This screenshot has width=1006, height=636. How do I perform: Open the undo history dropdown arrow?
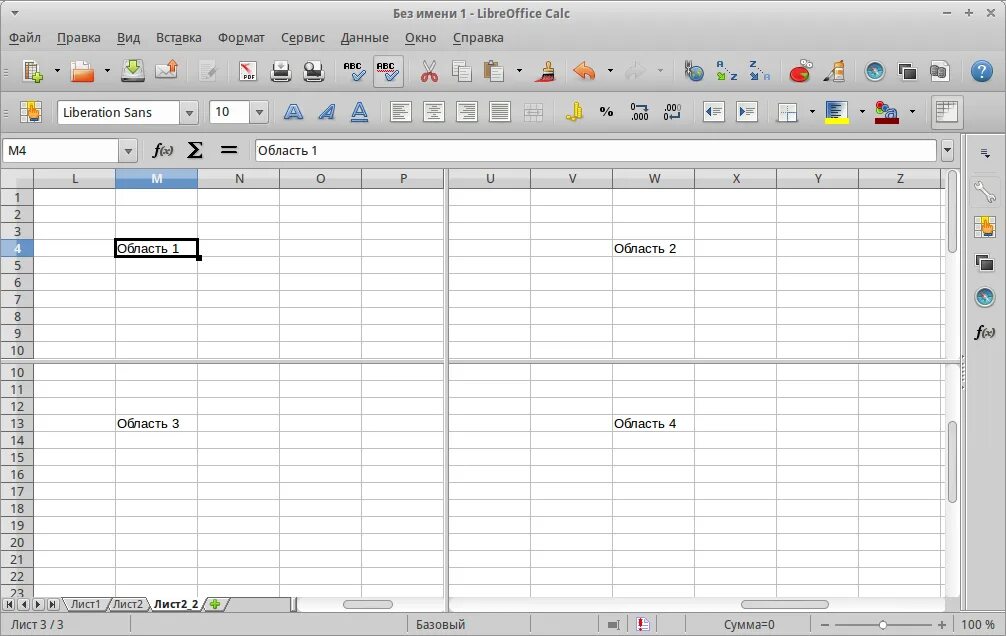point(610,71)
